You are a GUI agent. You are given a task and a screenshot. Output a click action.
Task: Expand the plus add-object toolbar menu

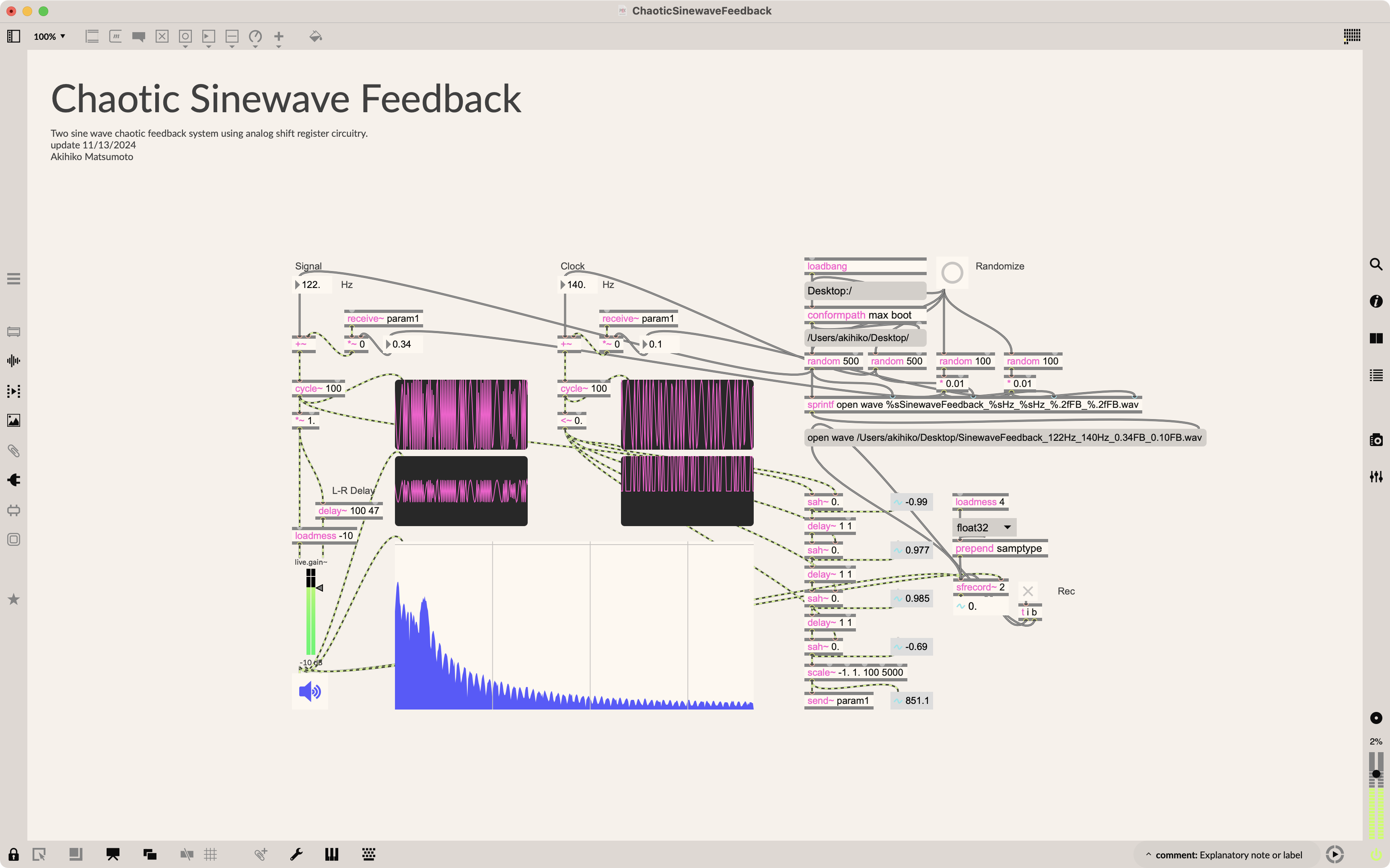click(279, 37)
